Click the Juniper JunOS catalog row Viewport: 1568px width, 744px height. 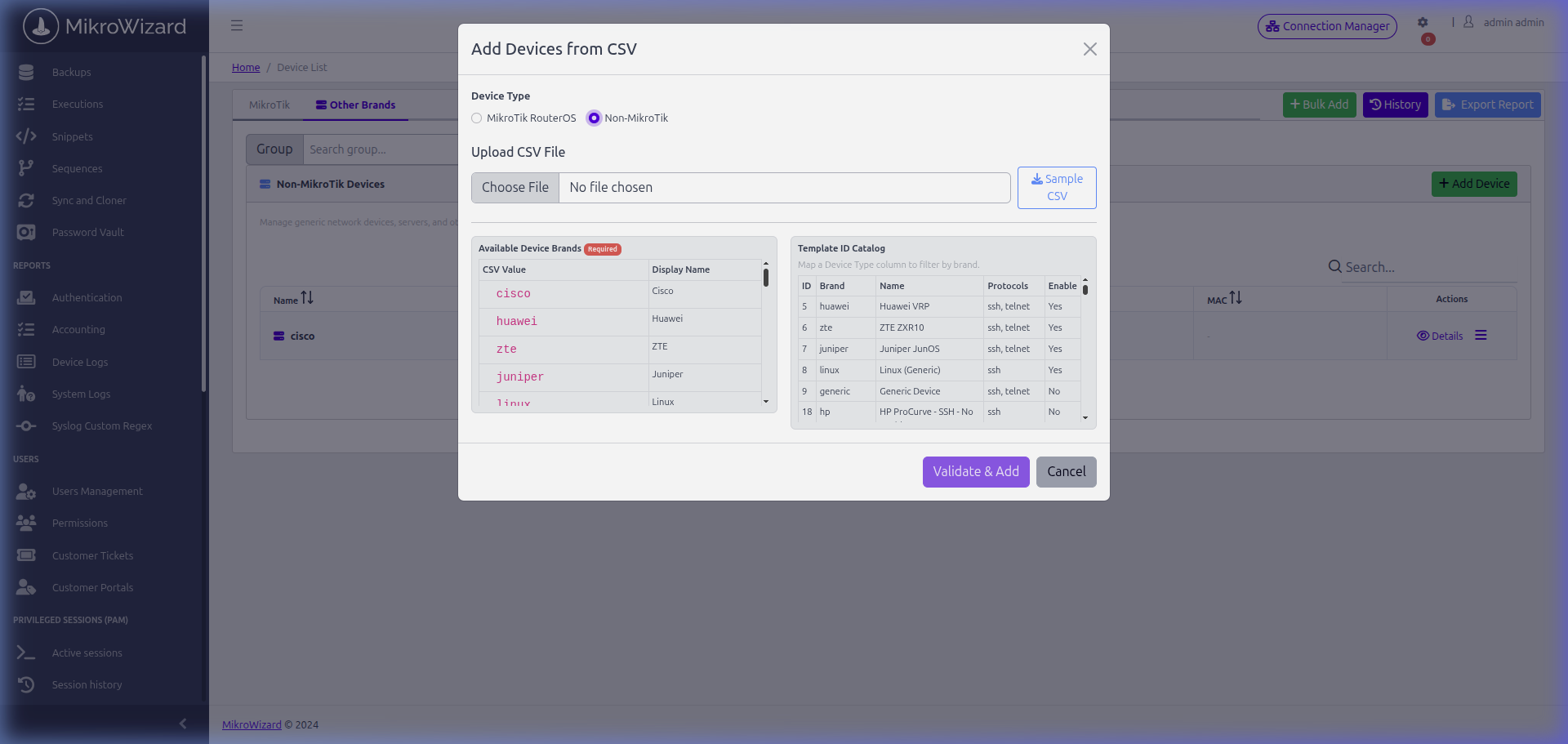(x=939, y=349)
